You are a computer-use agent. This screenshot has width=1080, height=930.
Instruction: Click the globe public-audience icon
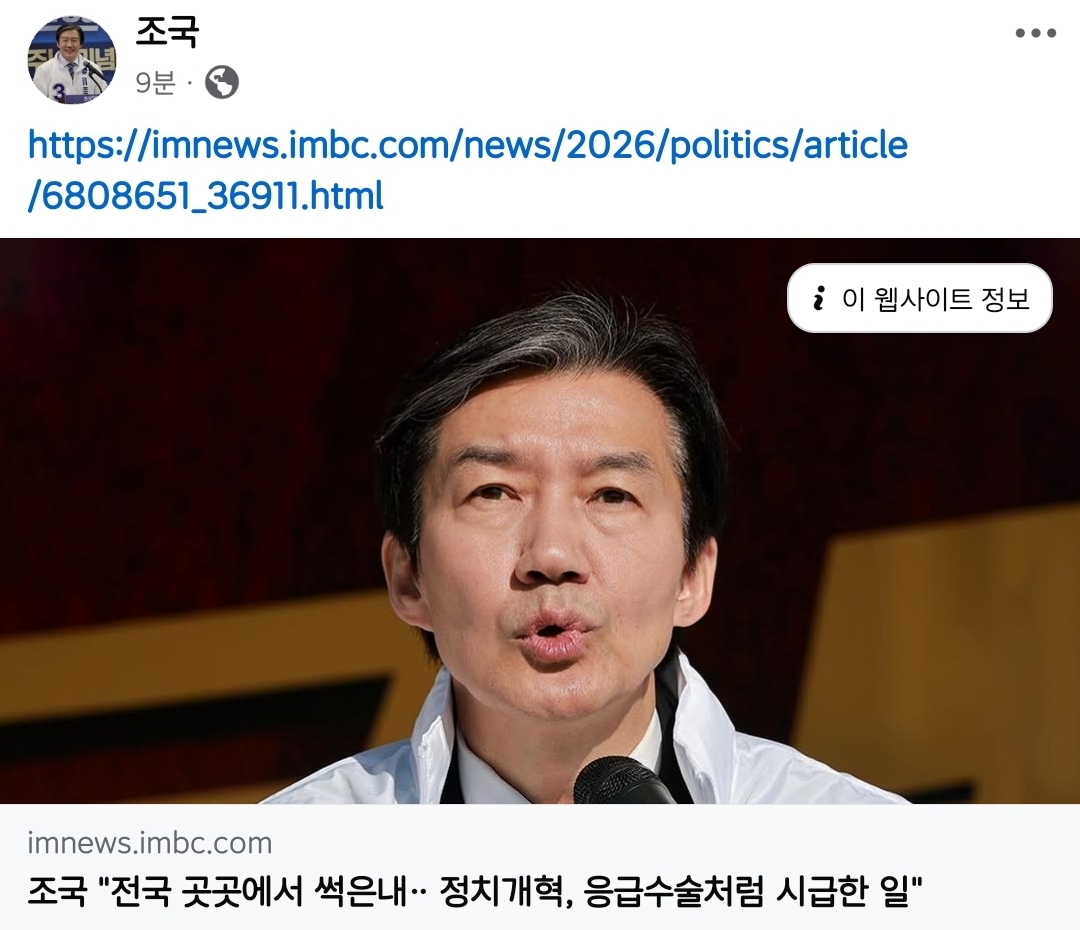click(222, 83)
